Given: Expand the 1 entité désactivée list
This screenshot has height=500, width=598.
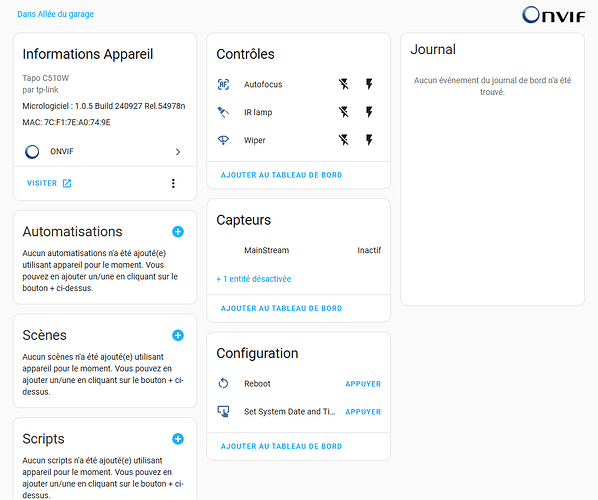Looking at the screenshot, I should 254,279.
